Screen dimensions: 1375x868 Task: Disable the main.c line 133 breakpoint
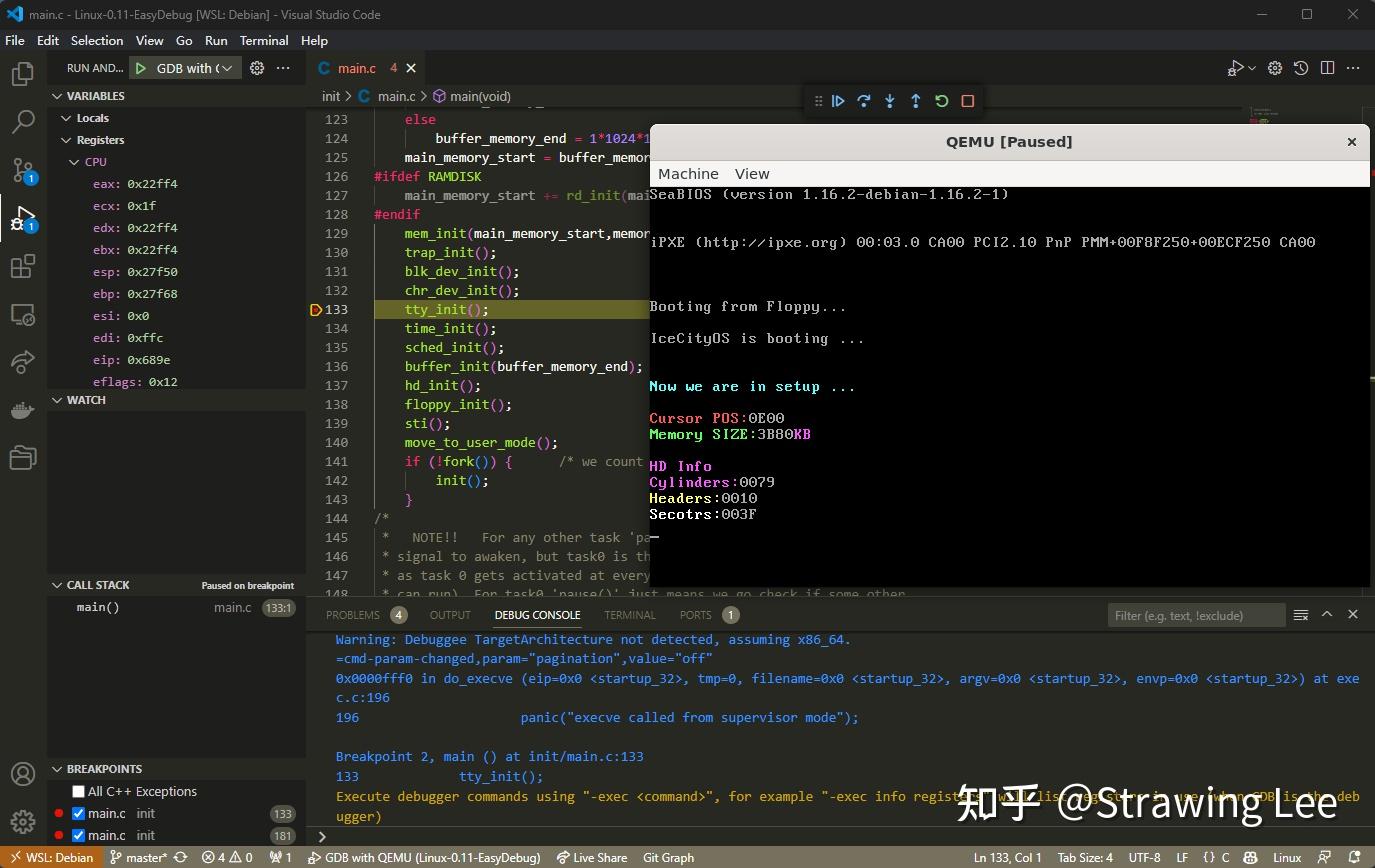pyautogui.click(x=79, y=814)
